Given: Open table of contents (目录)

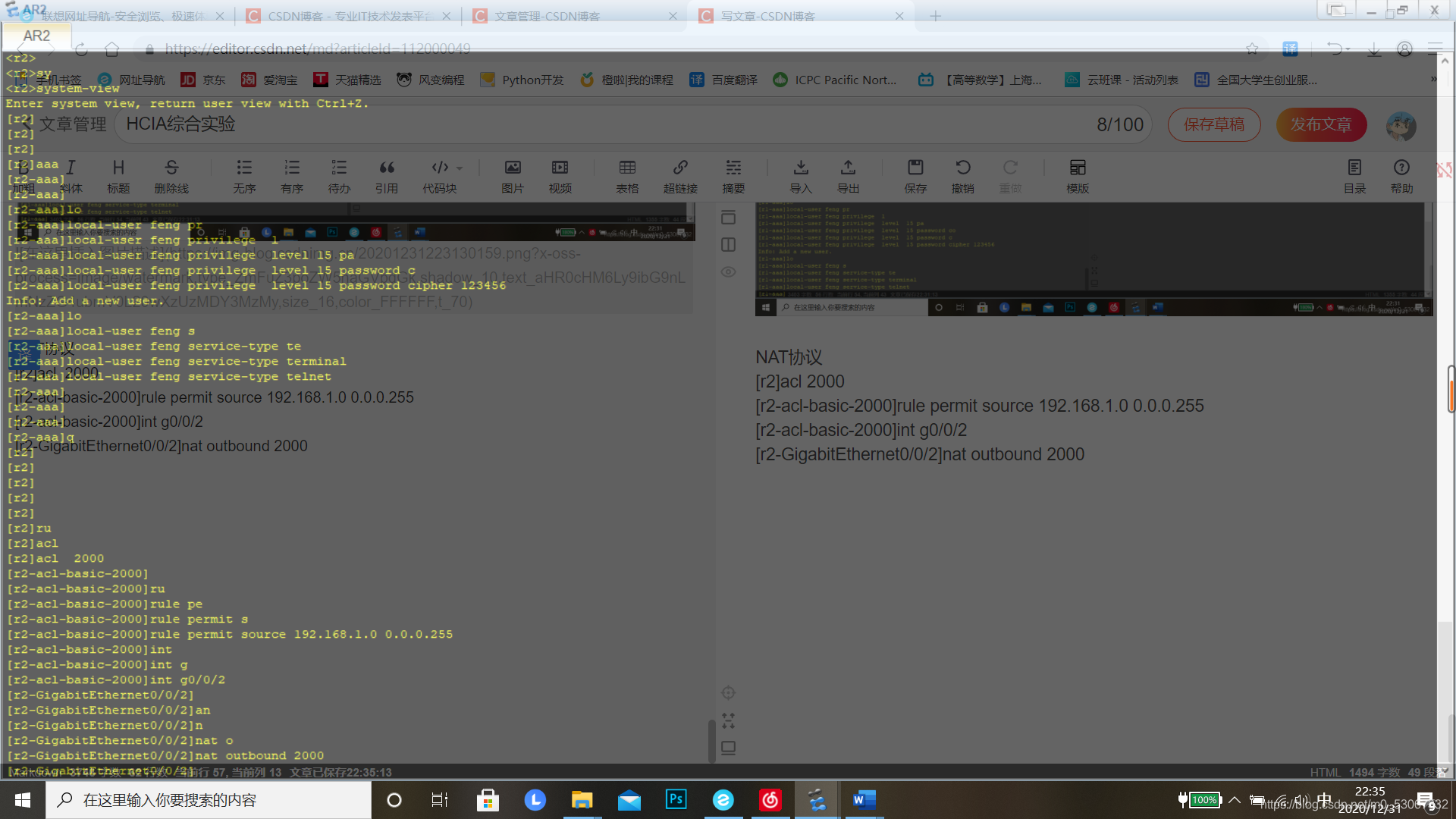Looking at the screenshot, I should coord(1354,176).
